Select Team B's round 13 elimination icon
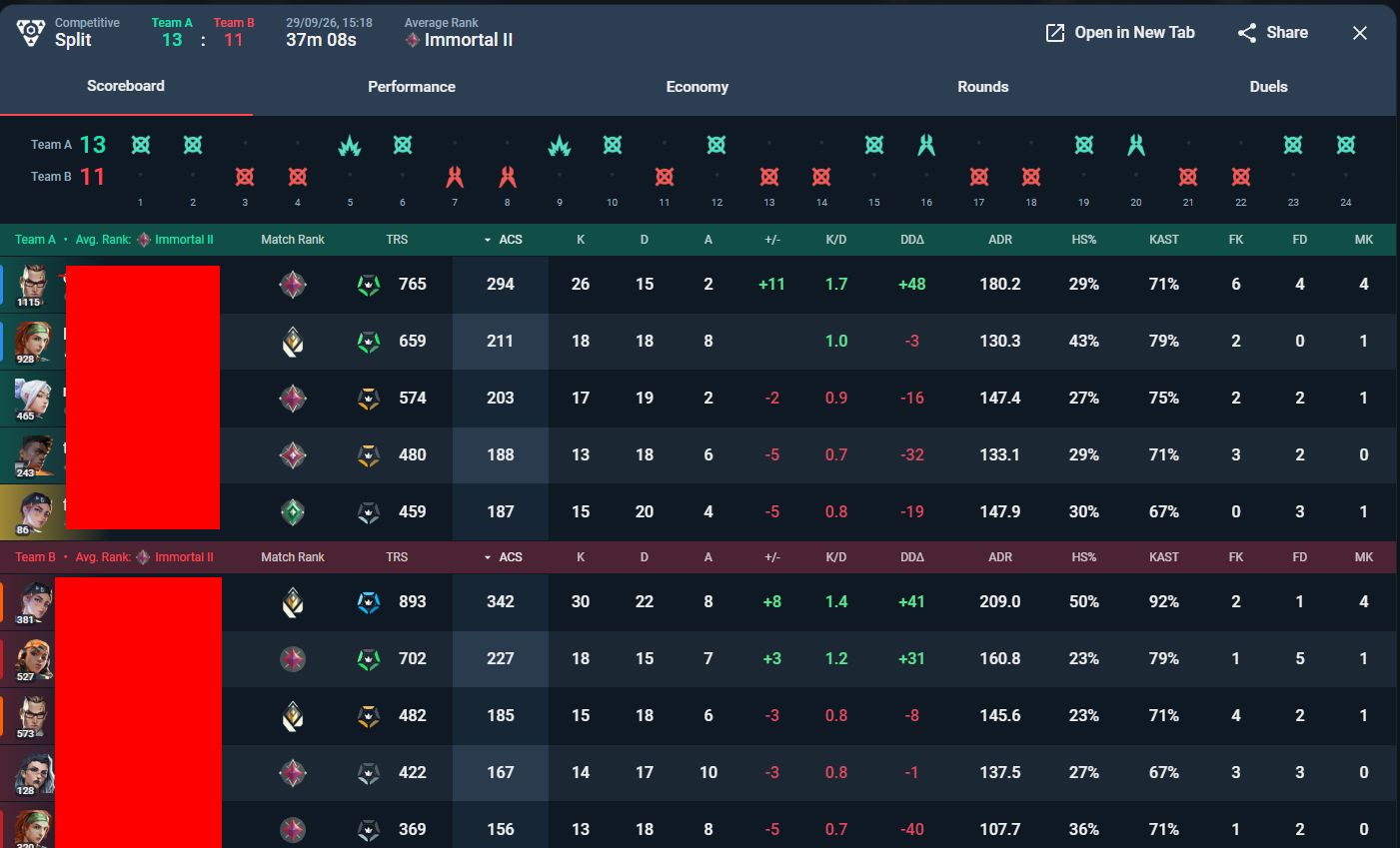 769,177
